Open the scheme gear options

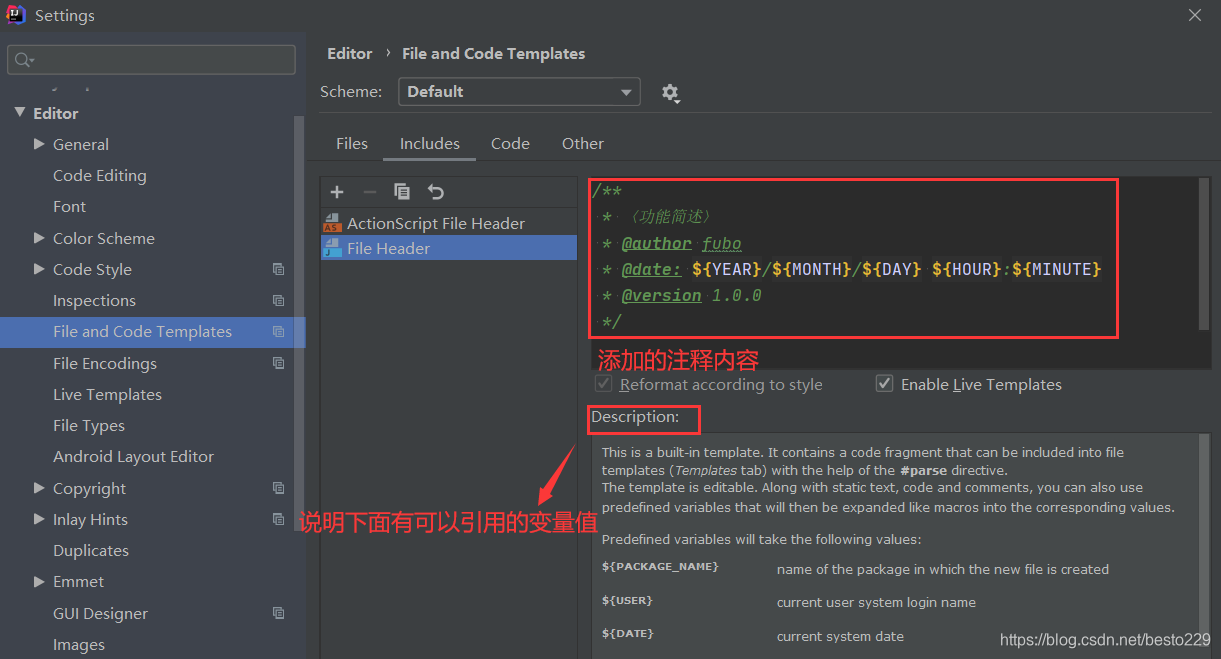(670, 93)
